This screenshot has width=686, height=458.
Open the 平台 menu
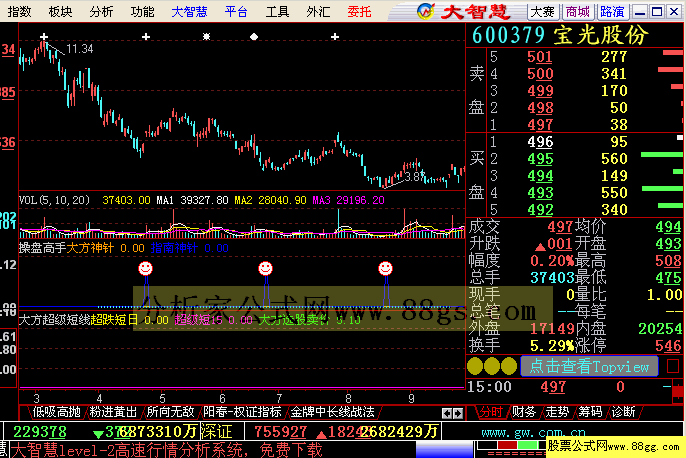tap(236, 11)
